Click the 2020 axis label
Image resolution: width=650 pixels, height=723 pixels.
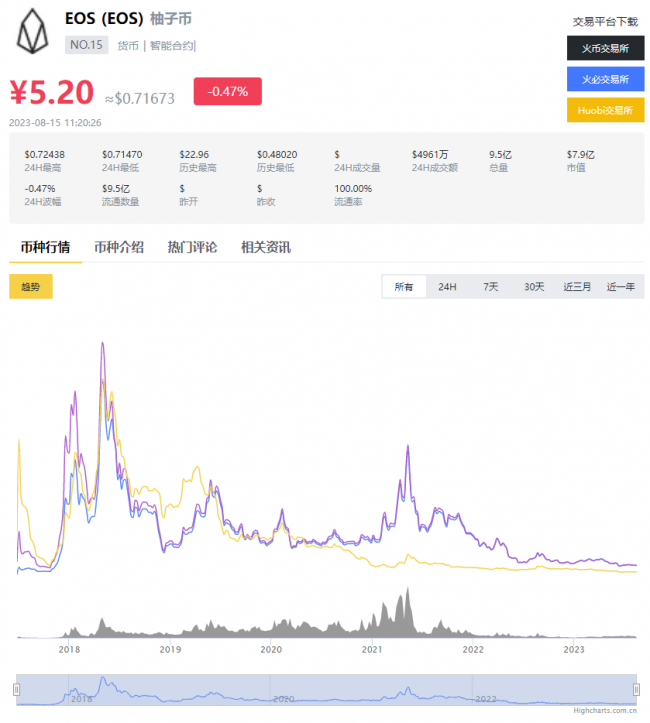[271, 649]
